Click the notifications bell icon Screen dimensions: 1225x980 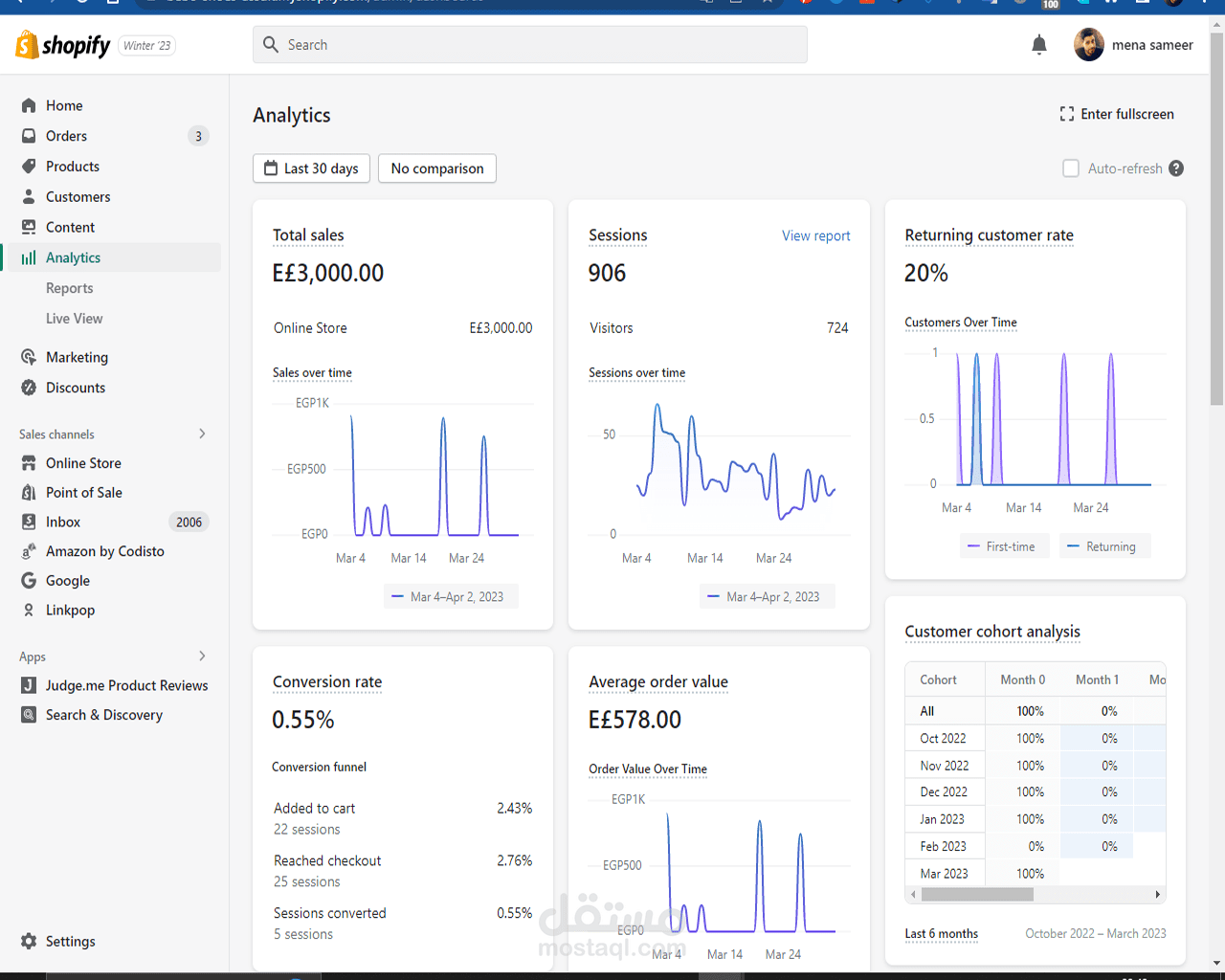[x=1039, y=45]
